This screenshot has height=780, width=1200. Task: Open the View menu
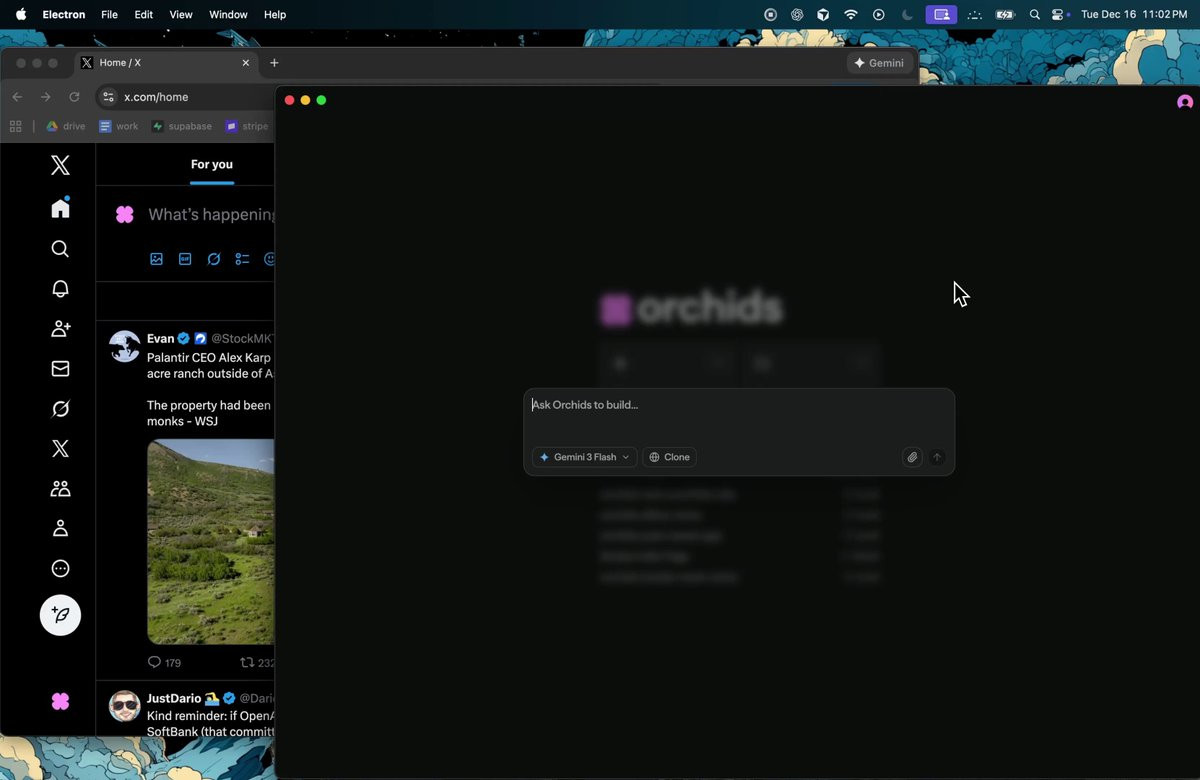point(181,15)
